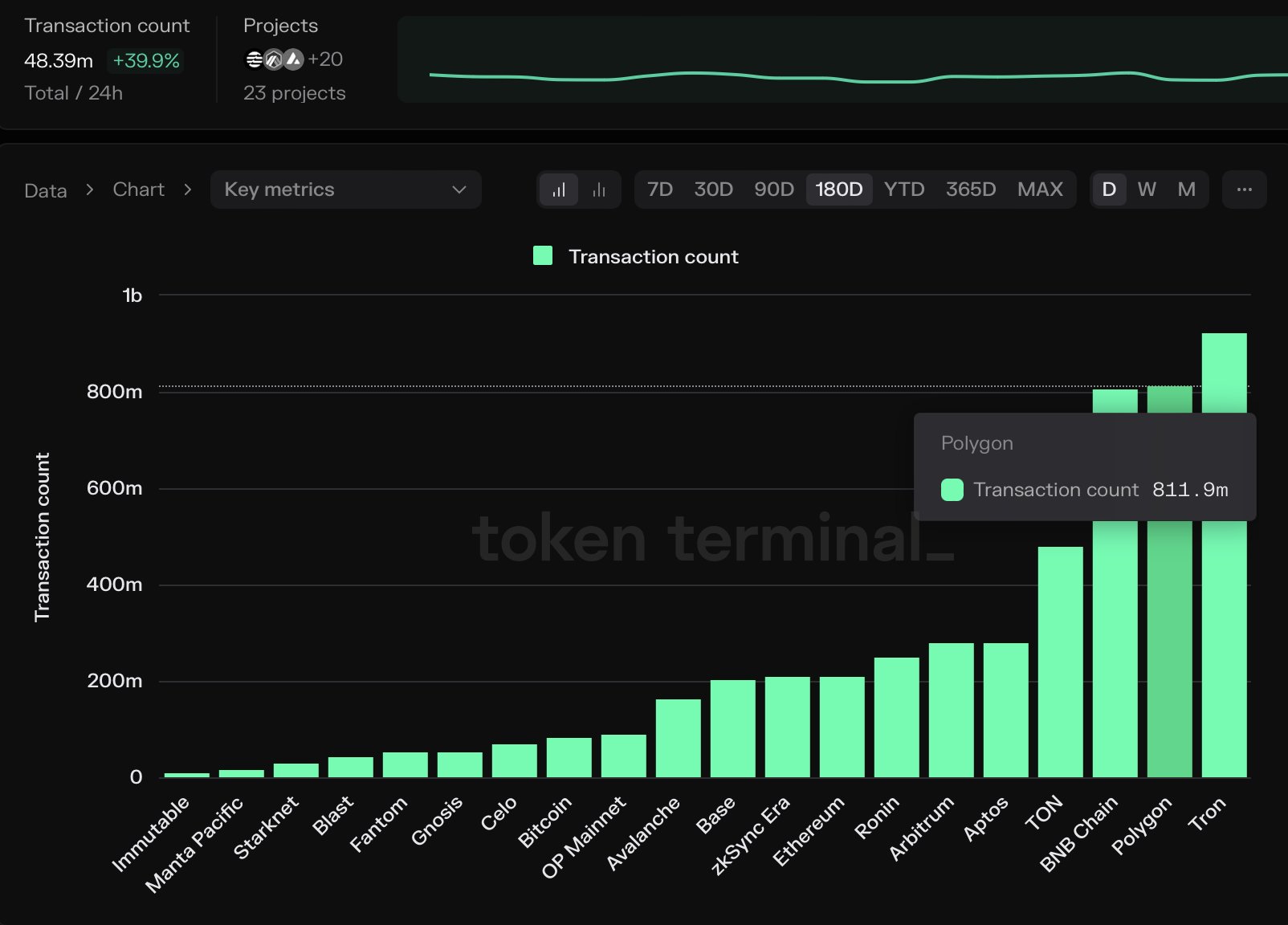1288x925 pixels.
Task: Select the YTD time range
Action: click(x=904, y=189)
